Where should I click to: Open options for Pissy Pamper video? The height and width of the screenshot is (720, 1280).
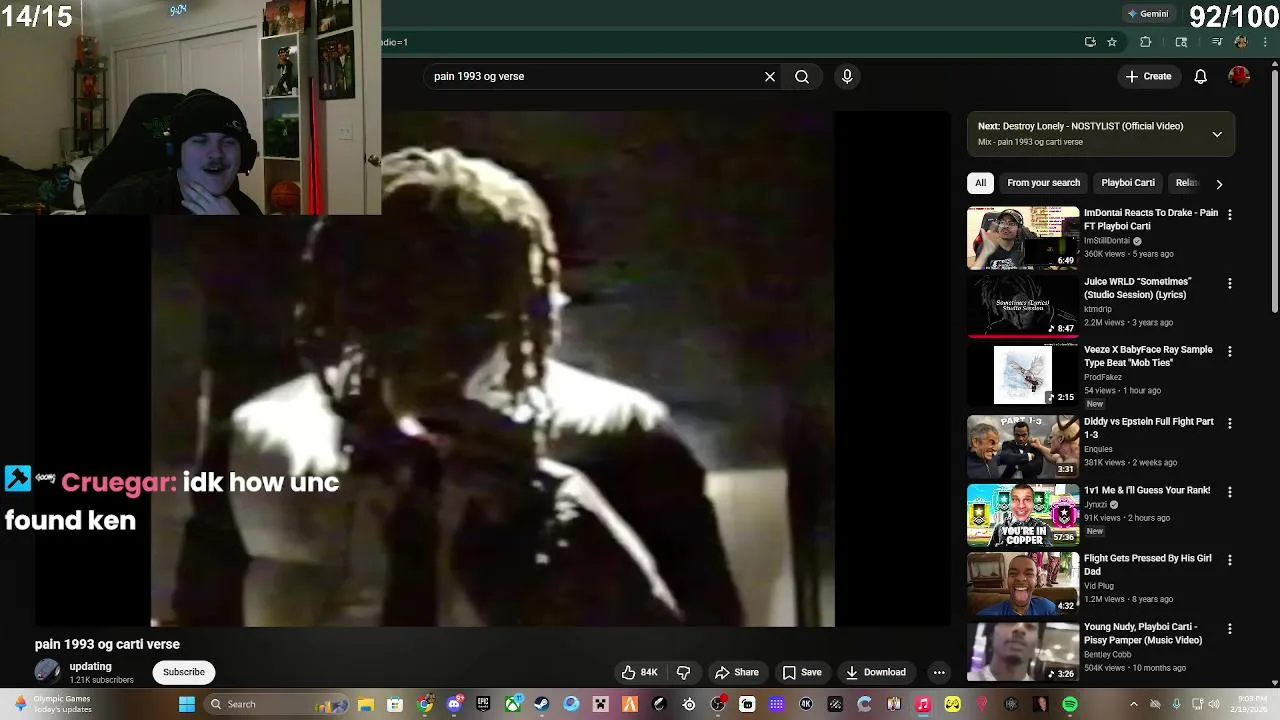(1230, 629)
